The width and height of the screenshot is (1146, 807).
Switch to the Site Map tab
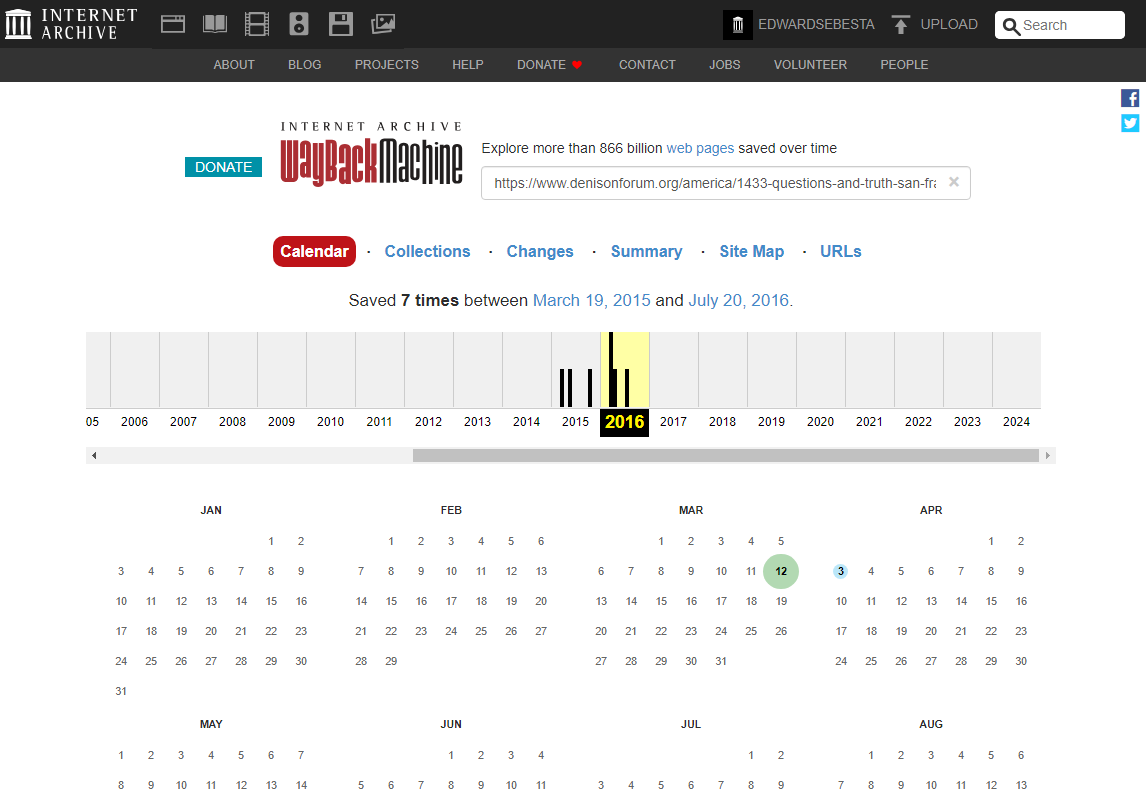(751, 251)
